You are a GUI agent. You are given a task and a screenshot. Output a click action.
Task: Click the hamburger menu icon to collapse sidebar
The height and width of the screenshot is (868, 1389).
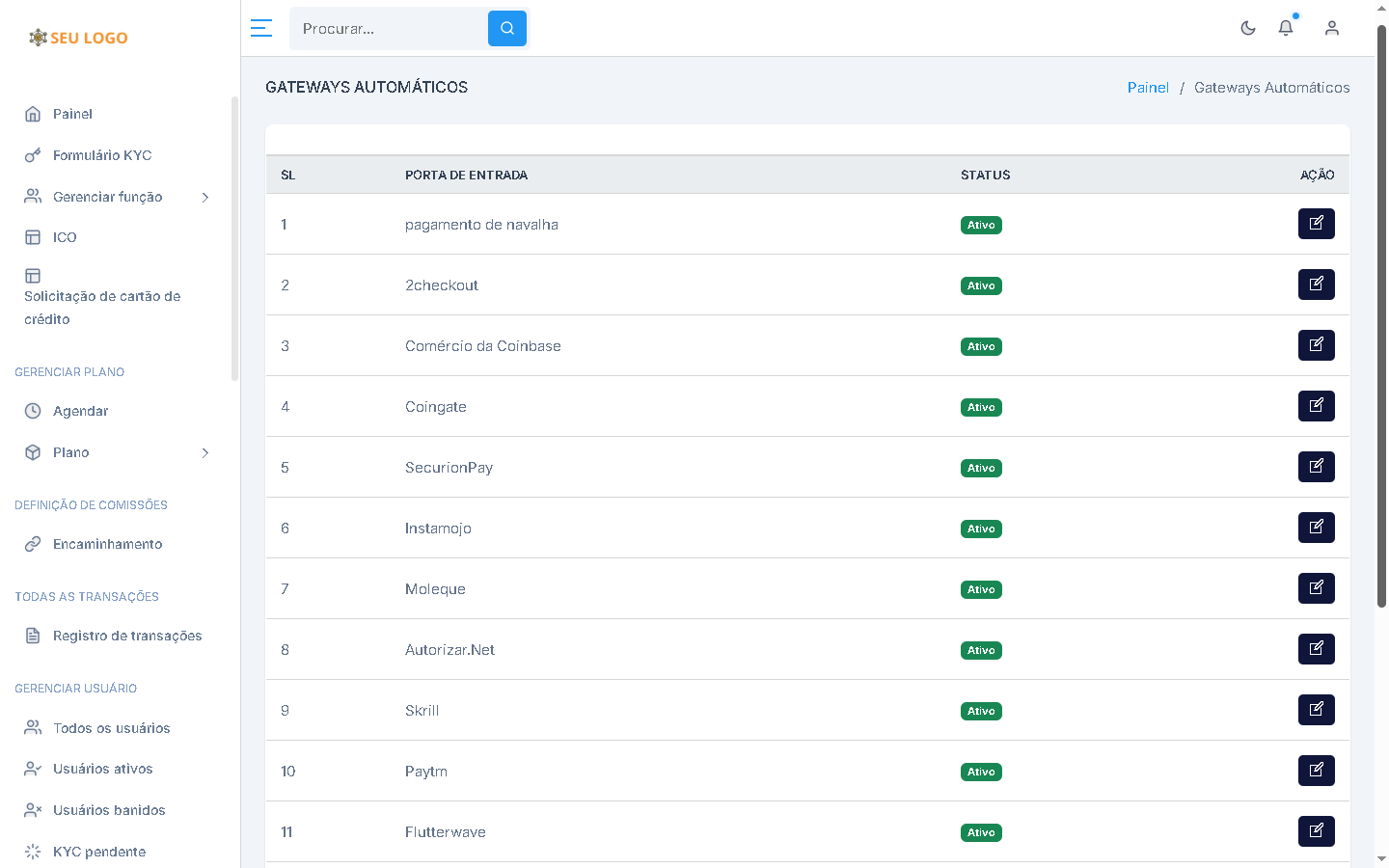(260, 28)
